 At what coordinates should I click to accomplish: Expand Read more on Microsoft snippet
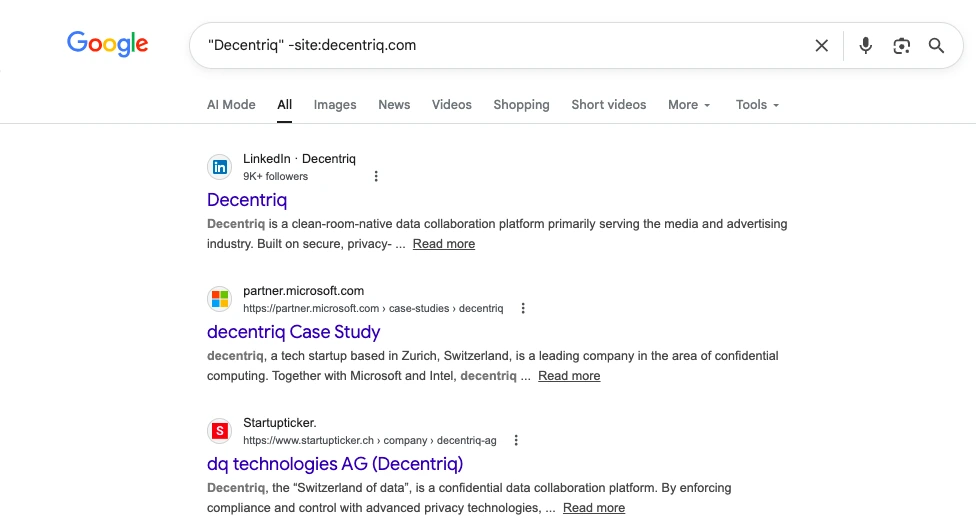click(569, 376)
